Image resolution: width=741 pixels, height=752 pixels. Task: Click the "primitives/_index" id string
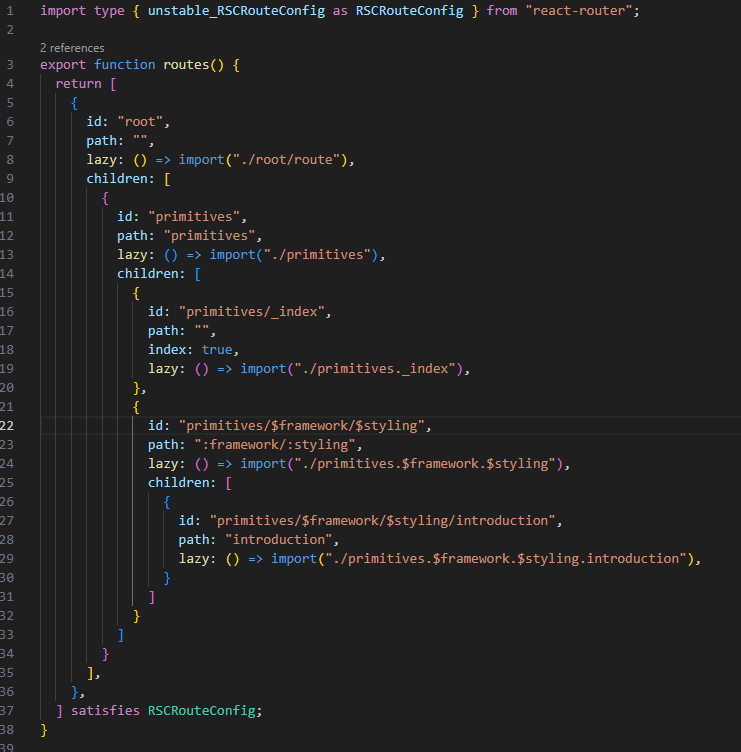[251, 312]
